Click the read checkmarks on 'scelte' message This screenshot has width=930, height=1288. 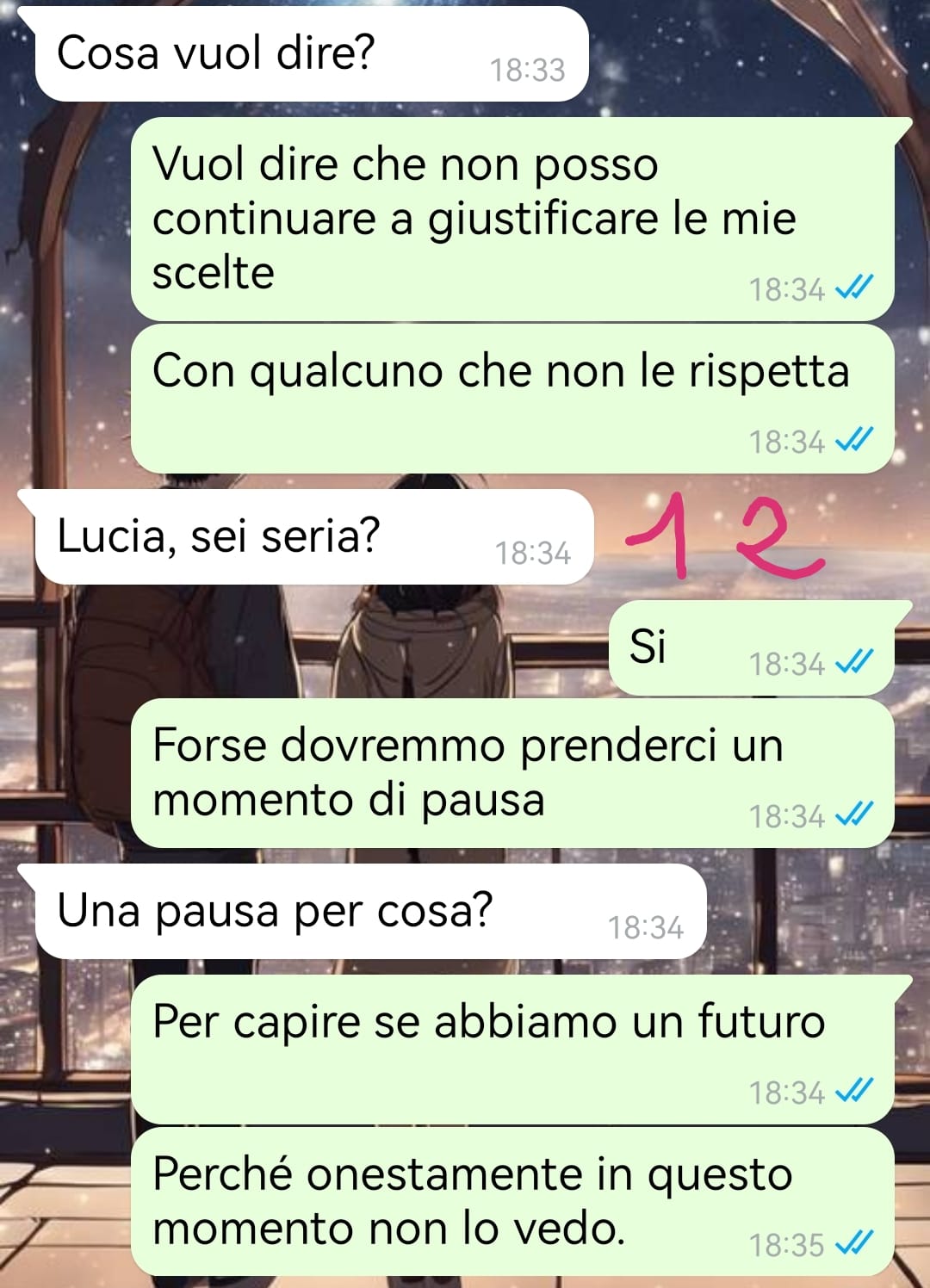(x=854, y=288)
